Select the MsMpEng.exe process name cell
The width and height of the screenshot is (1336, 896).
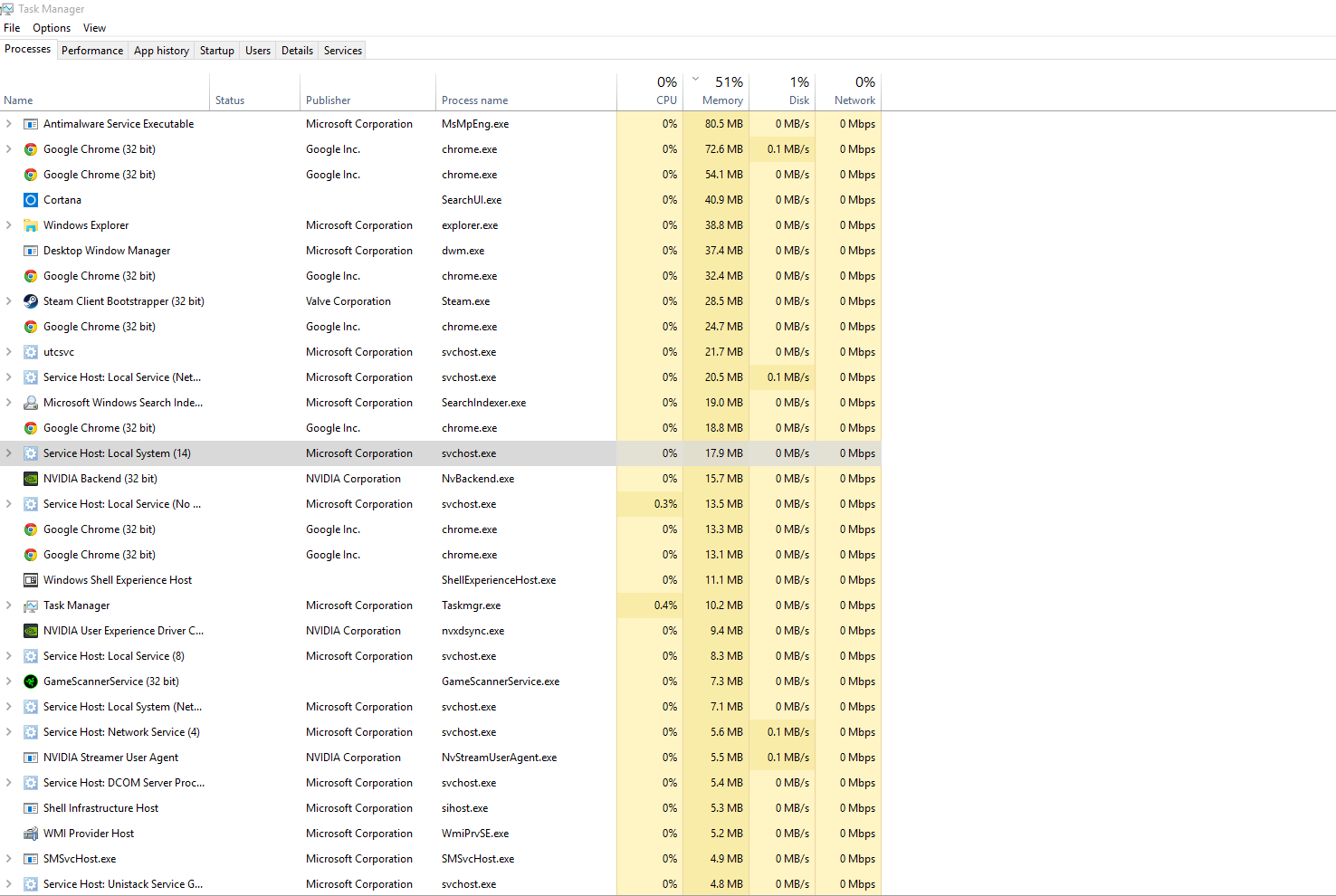(x=475, y=124)
